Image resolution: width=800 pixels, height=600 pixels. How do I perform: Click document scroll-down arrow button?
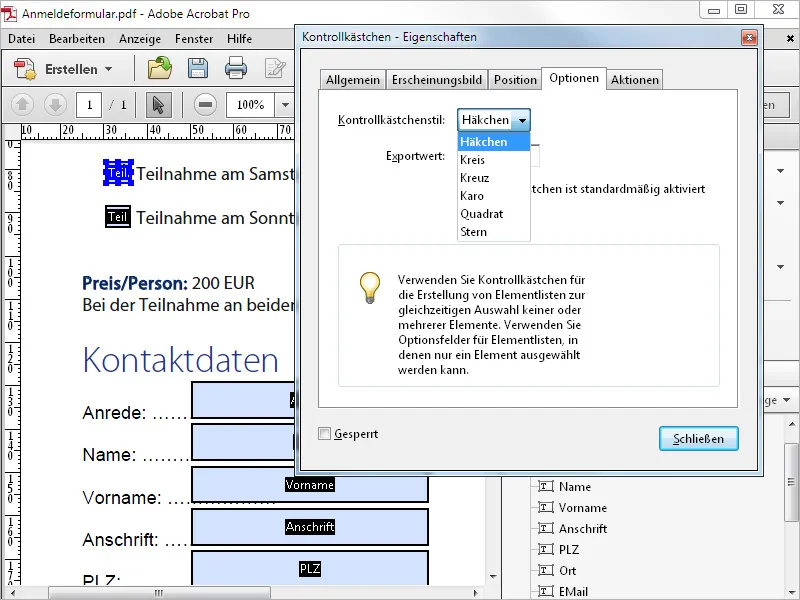tap(493, 577)
